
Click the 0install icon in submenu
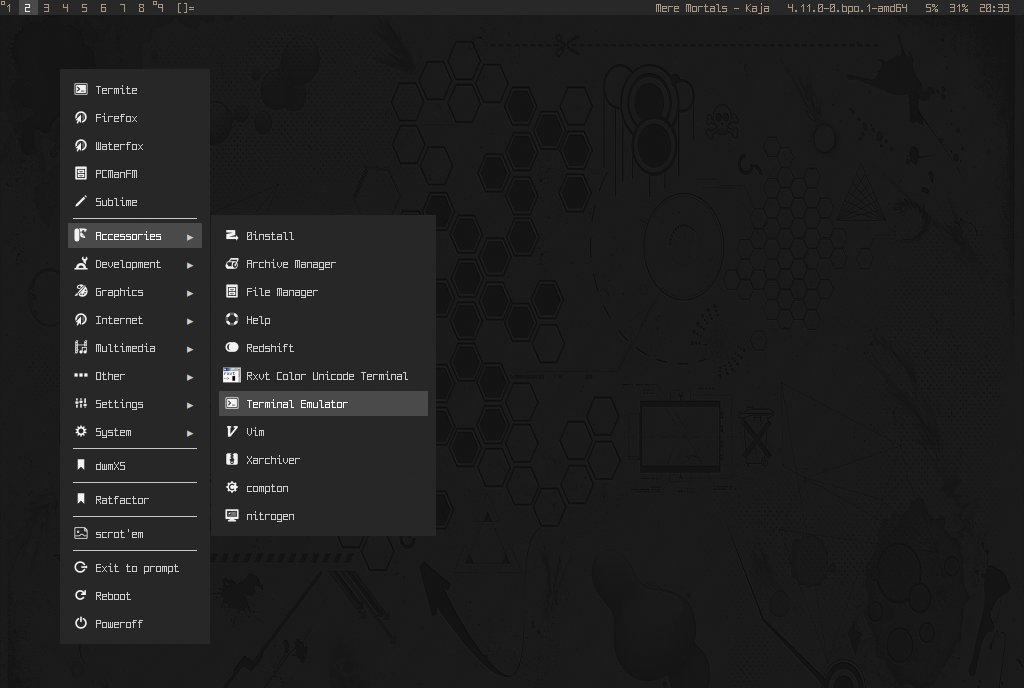232,236
